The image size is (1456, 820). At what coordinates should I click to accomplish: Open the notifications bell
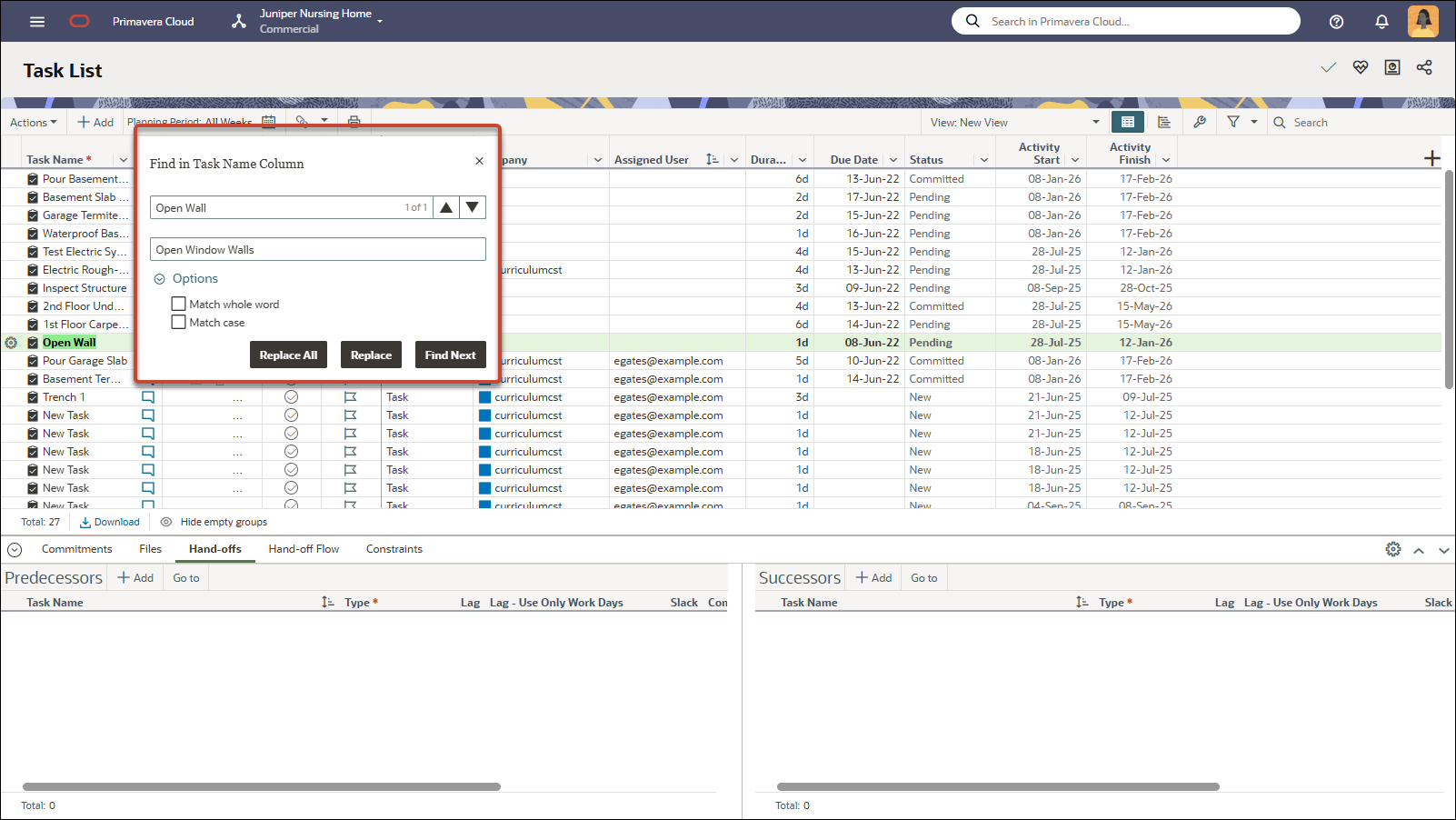pos(1381,22)
